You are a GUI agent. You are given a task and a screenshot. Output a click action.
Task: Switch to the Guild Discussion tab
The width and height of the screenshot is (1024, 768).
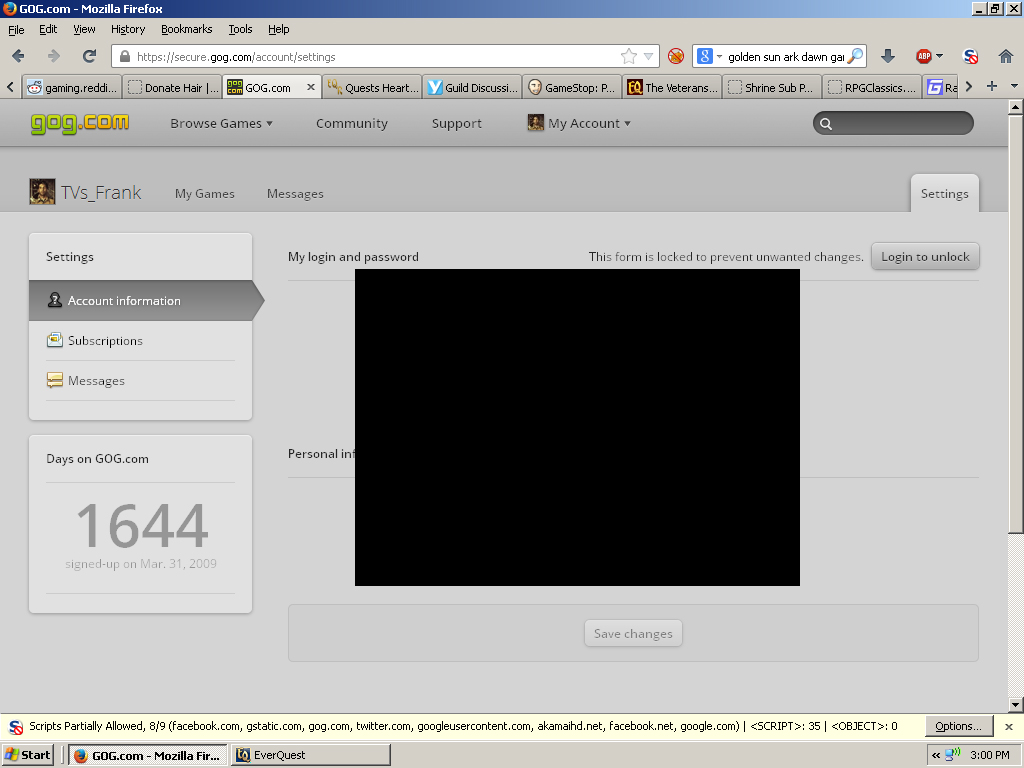coord(473,88)
